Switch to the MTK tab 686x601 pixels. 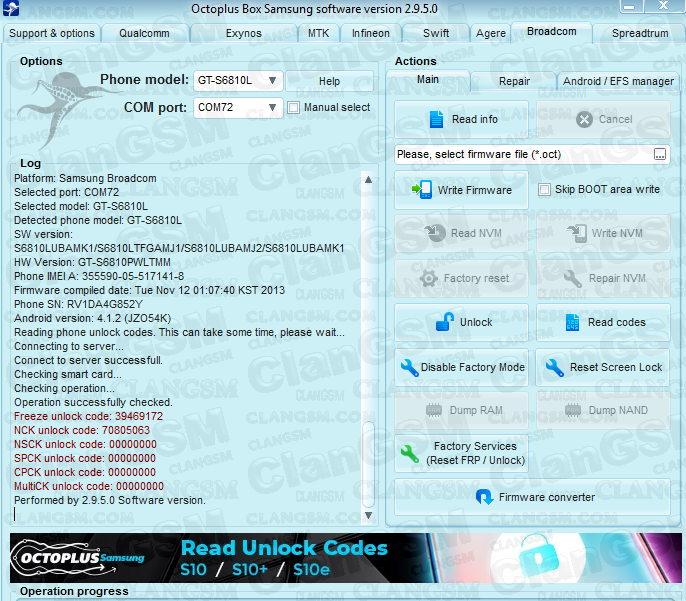pos(318,33)
